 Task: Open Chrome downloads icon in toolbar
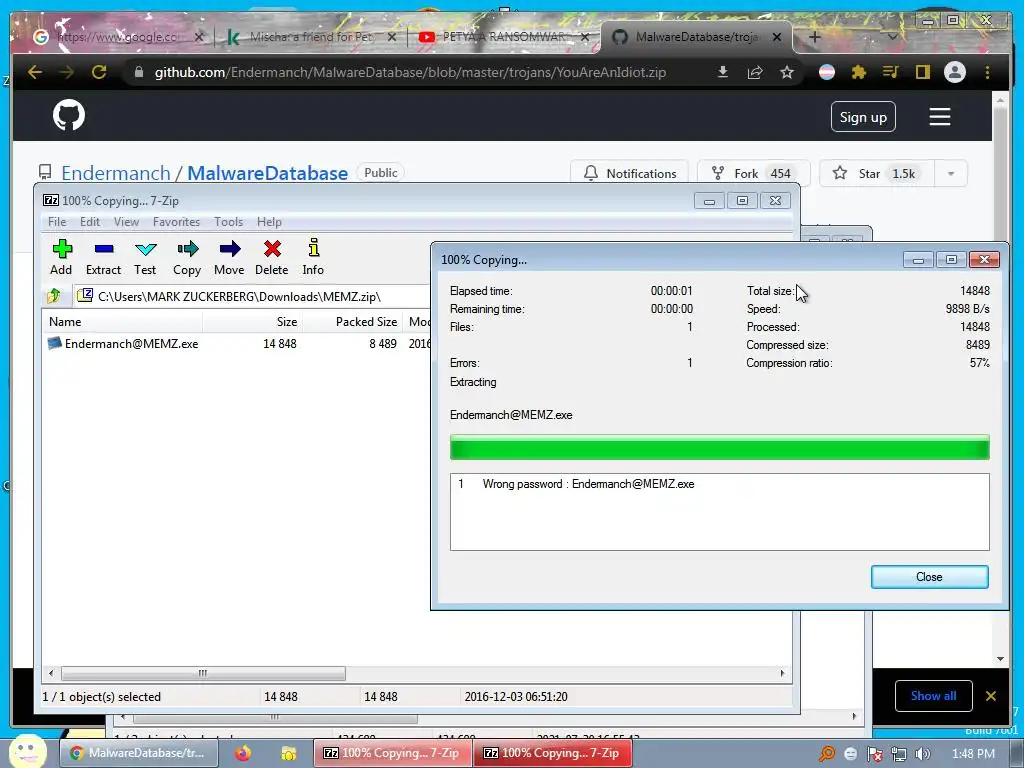tap(723, 72)
